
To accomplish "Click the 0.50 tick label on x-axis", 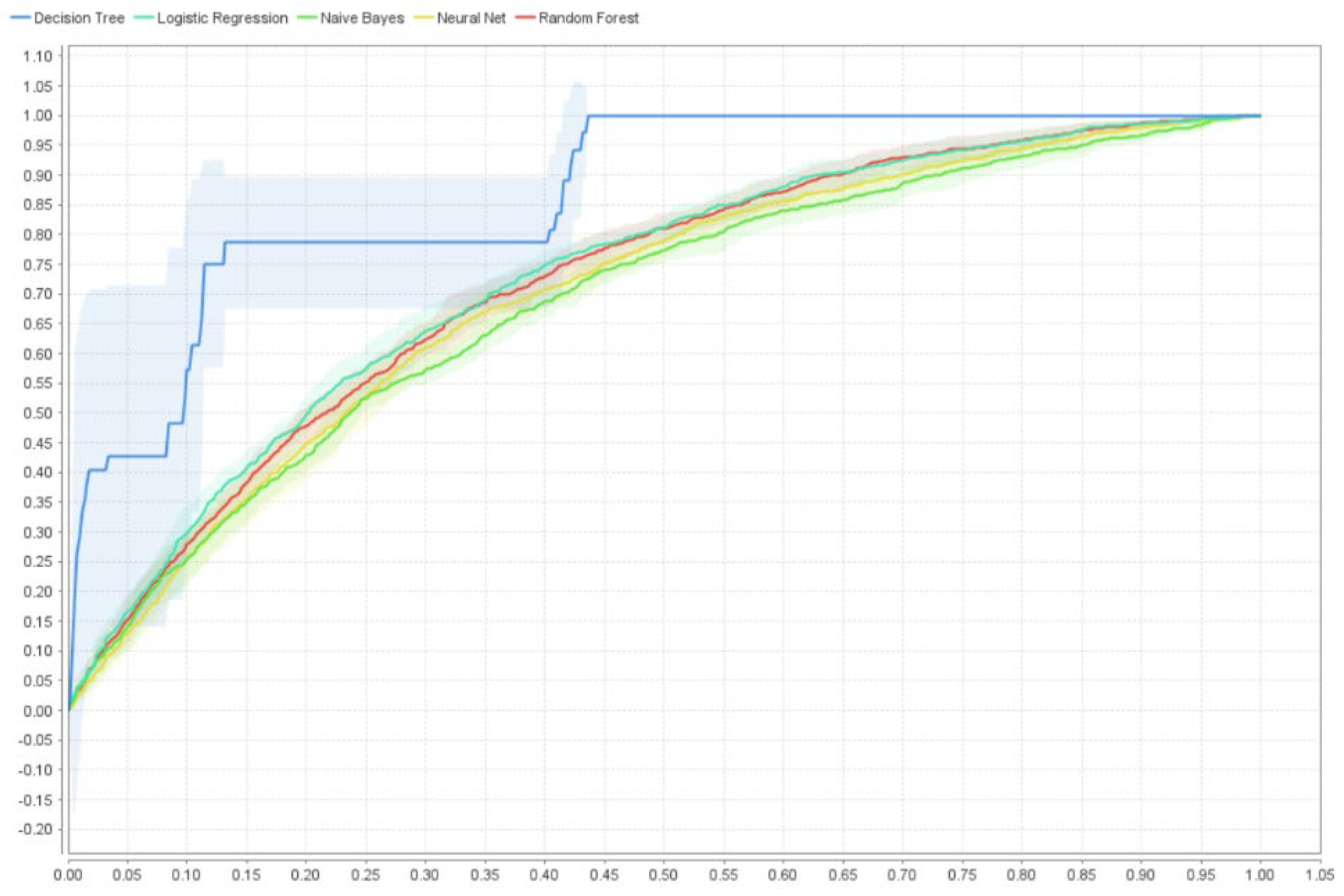I will pyautogui.click(x=663, y=875).
